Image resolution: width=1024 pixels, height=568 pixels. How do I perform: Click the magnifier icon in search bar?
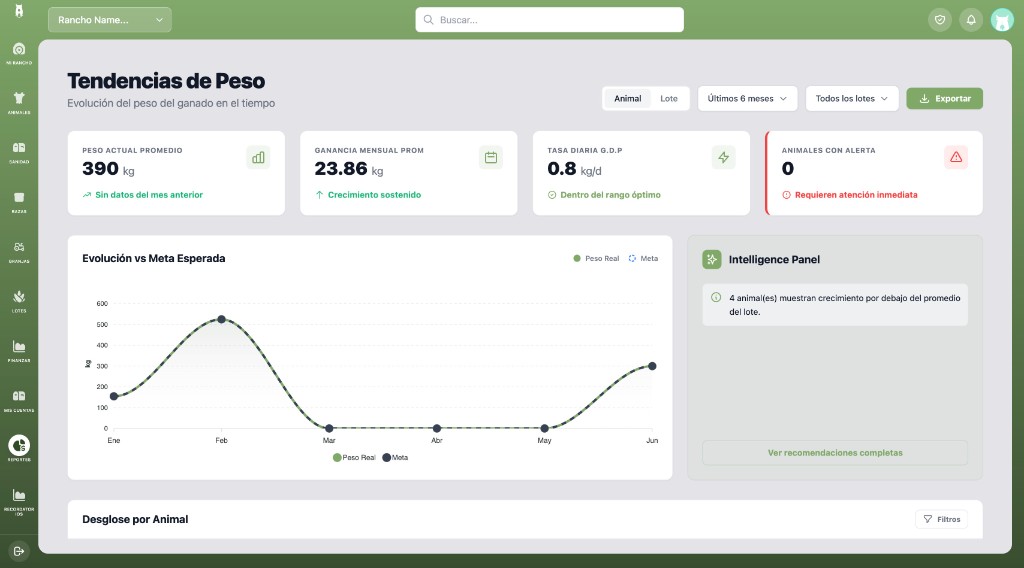(x=428, y=20)
